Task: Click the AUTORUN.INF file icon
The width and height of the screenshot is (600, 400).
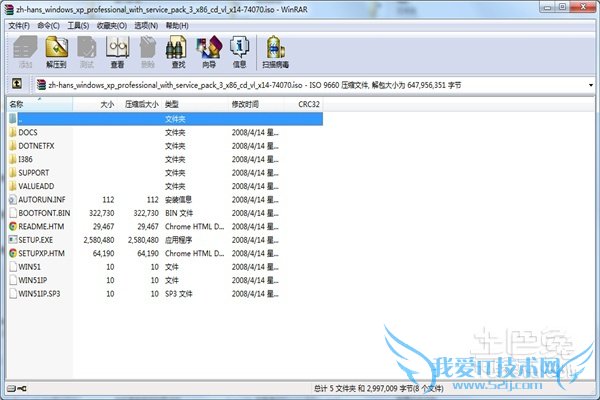Action: tap(13, 199)
